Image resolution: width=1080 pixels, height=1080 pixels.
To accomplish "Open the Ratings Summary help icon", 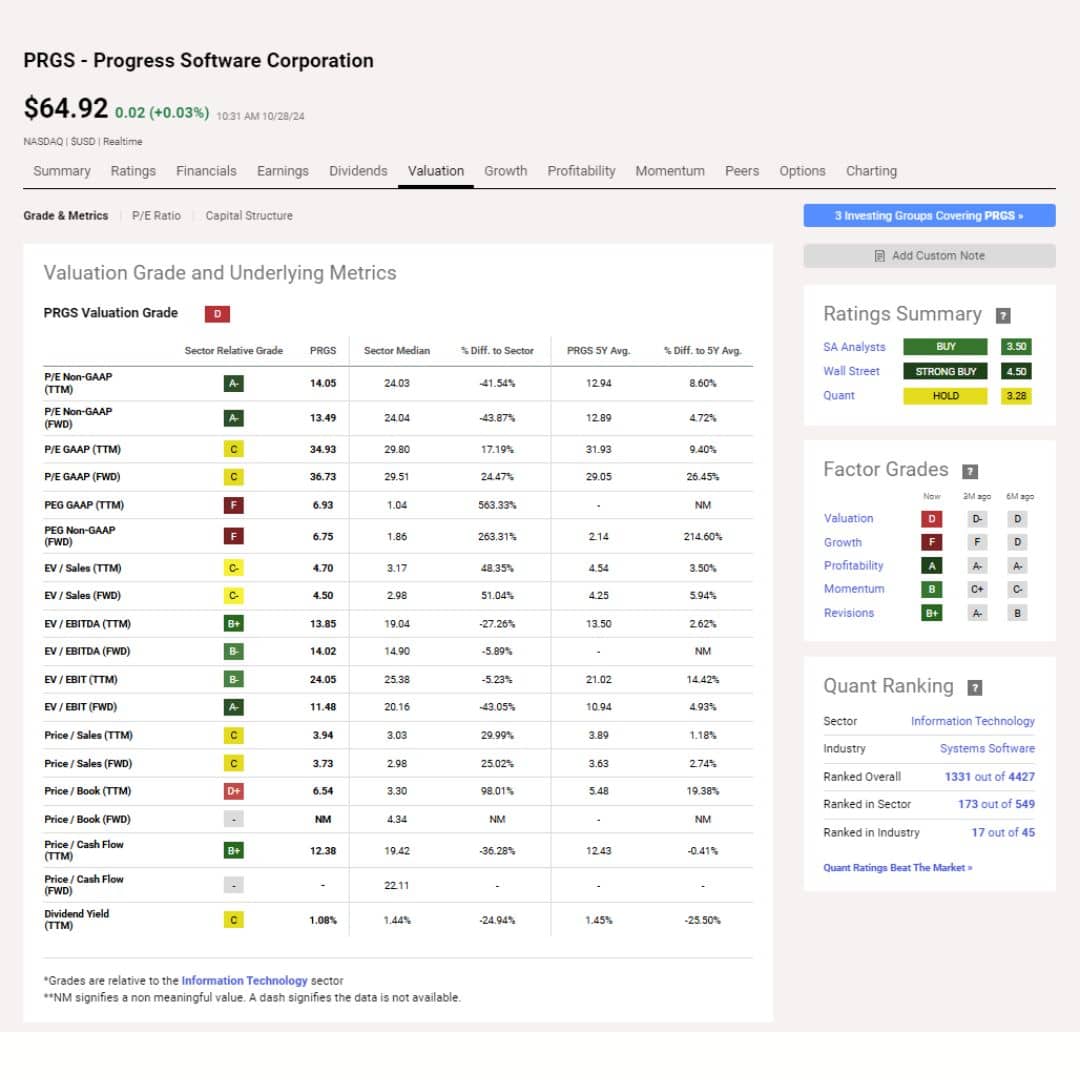I will tap(1003, 315).
